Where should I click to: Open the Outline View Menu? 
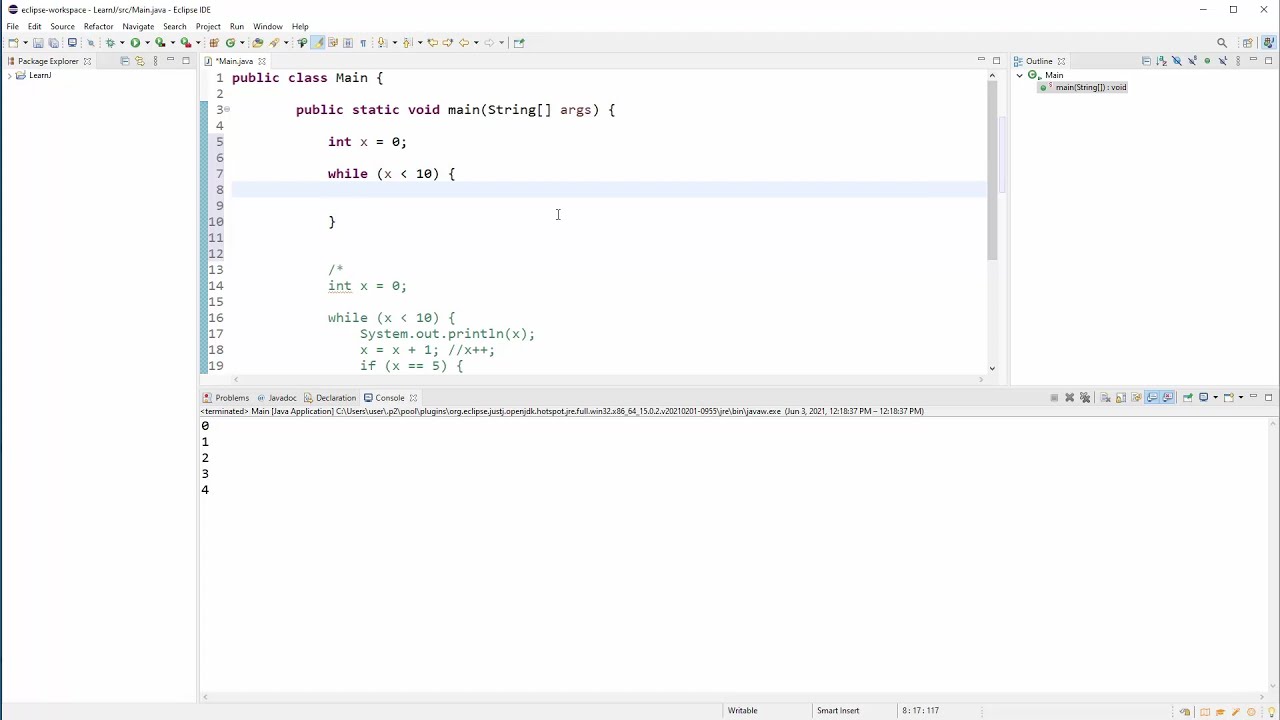coord(1238,61)
